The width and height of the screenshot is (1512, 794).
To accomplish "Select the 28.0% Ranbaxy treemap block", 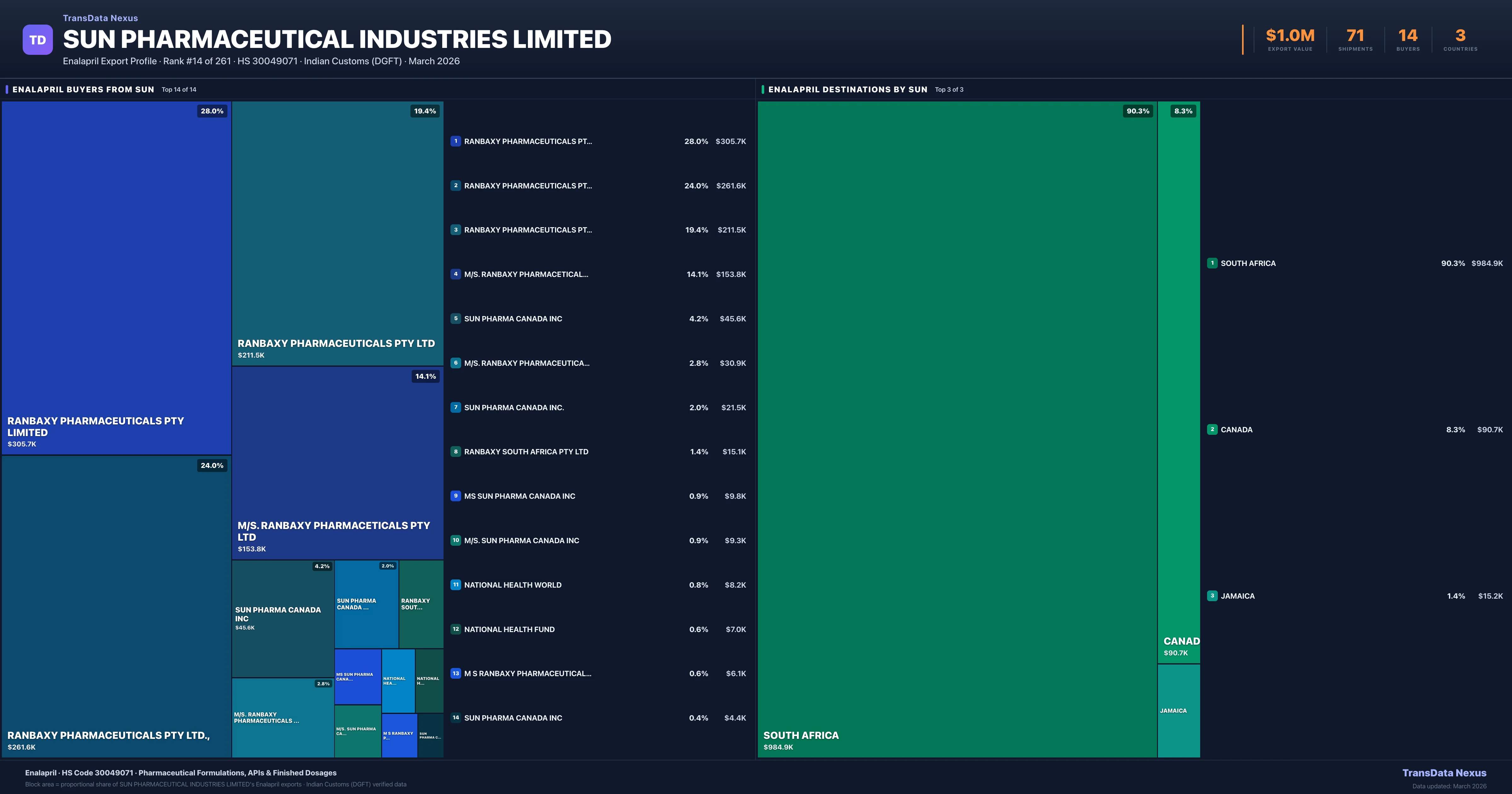I will 116,277.
